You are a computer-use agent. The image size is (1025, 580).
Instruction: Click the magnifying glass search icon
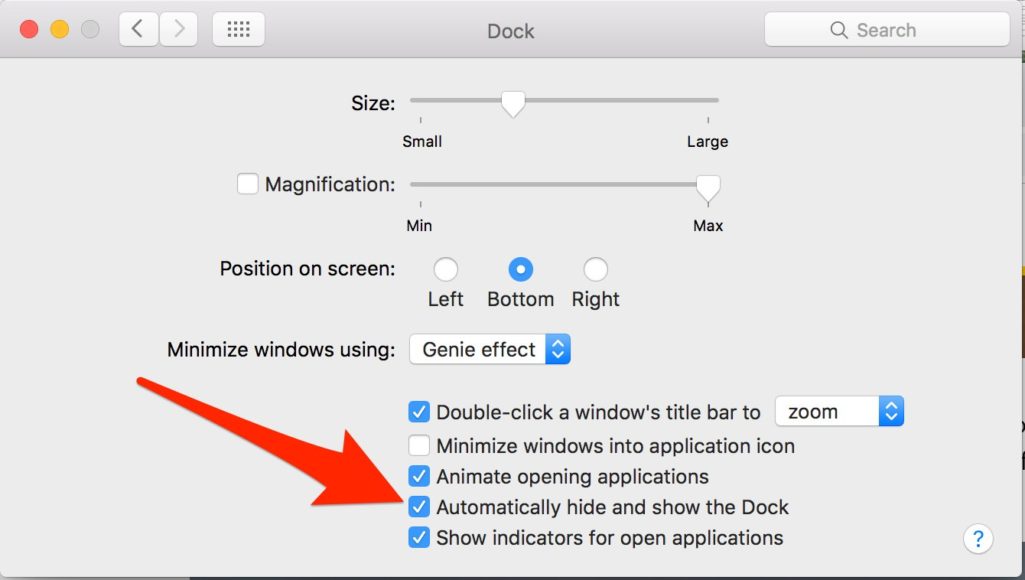click(839, 30)
